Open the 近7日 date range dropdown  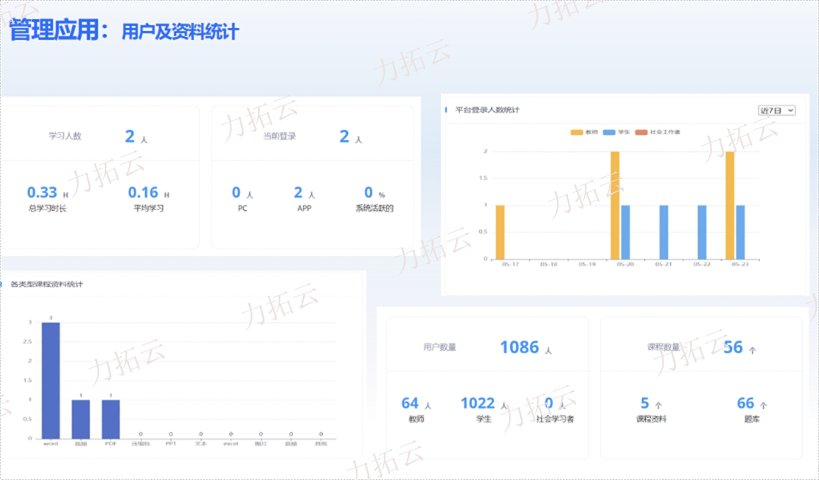777,110
